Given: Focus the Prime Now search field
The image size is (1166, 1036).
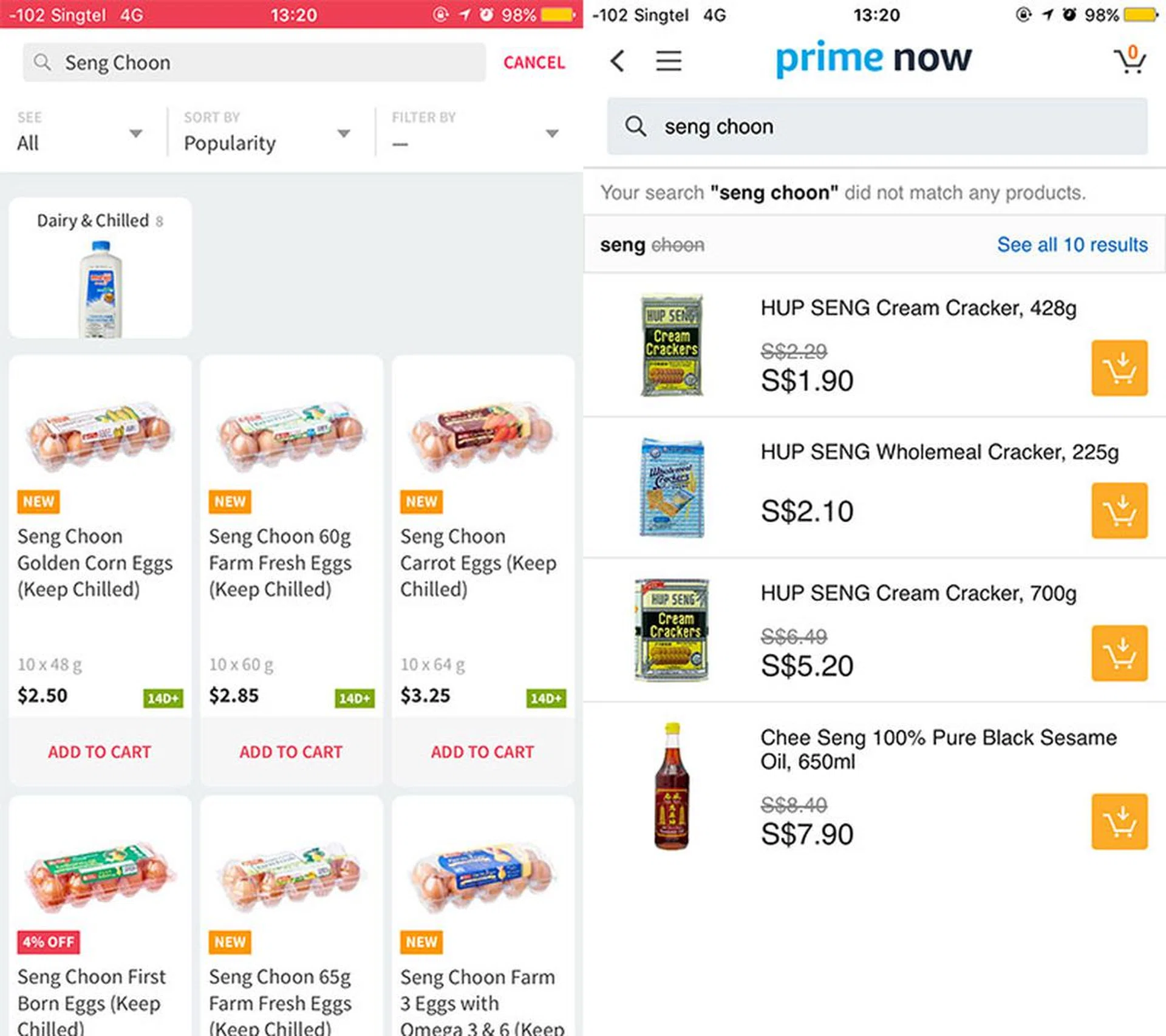Looking at the screenshot, I should (877, 126).
